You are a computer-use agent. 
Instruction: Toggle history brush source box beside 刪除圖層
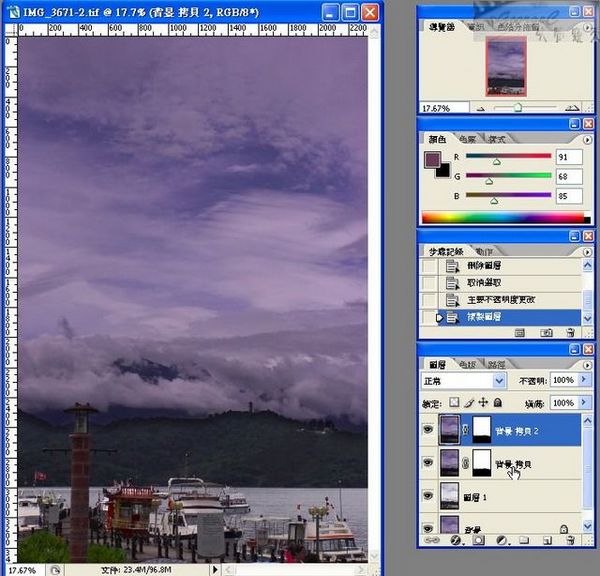coord(429,266)
